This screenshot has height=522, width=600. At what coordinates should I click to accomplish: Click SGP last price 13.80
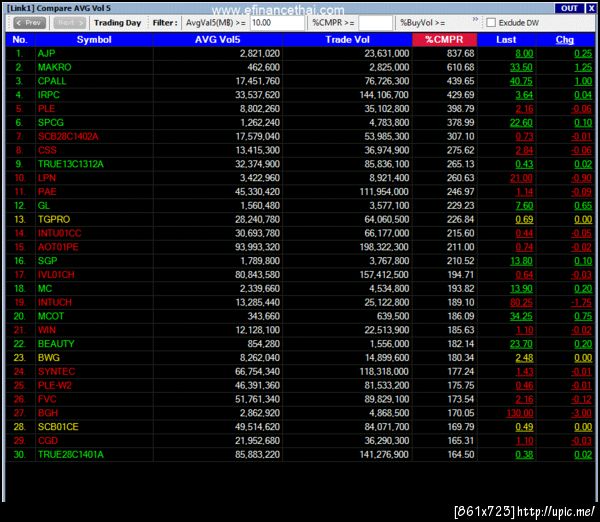[521, 261]
